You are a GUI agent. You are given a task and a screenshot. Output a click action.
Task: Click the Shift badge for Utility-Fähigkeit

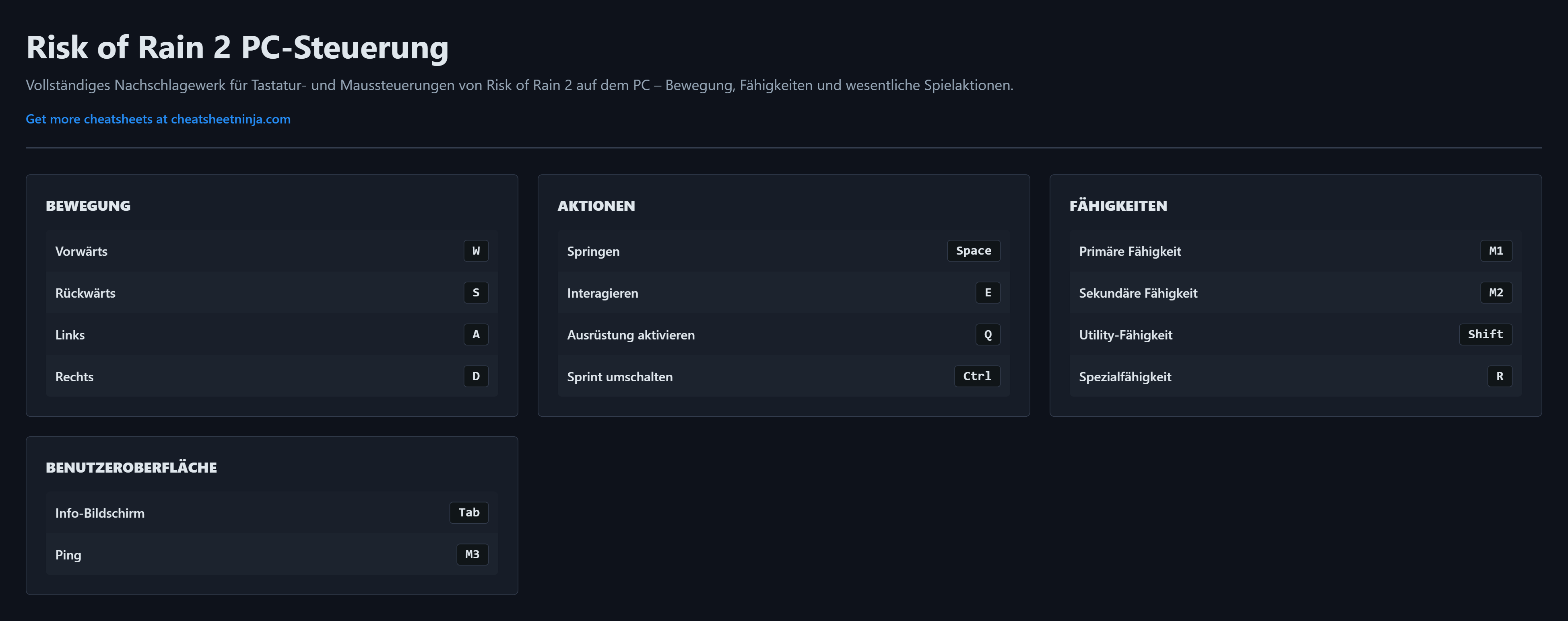pyautogui.click(x=1485, y=335)
